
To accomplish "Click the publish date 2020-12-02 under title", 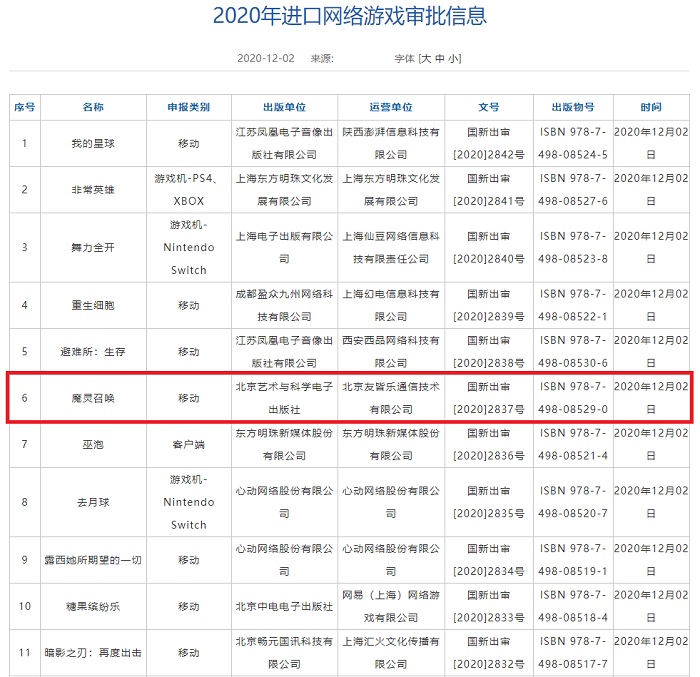I will 266,59.
